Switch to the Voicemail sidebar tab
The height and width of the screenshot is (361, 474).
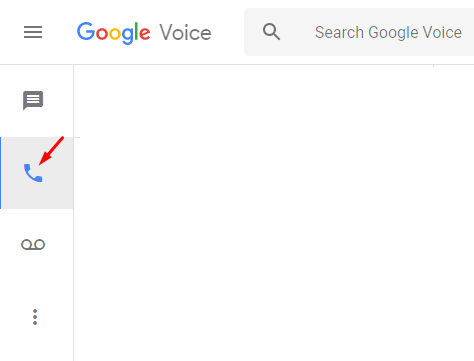(37, 245)
